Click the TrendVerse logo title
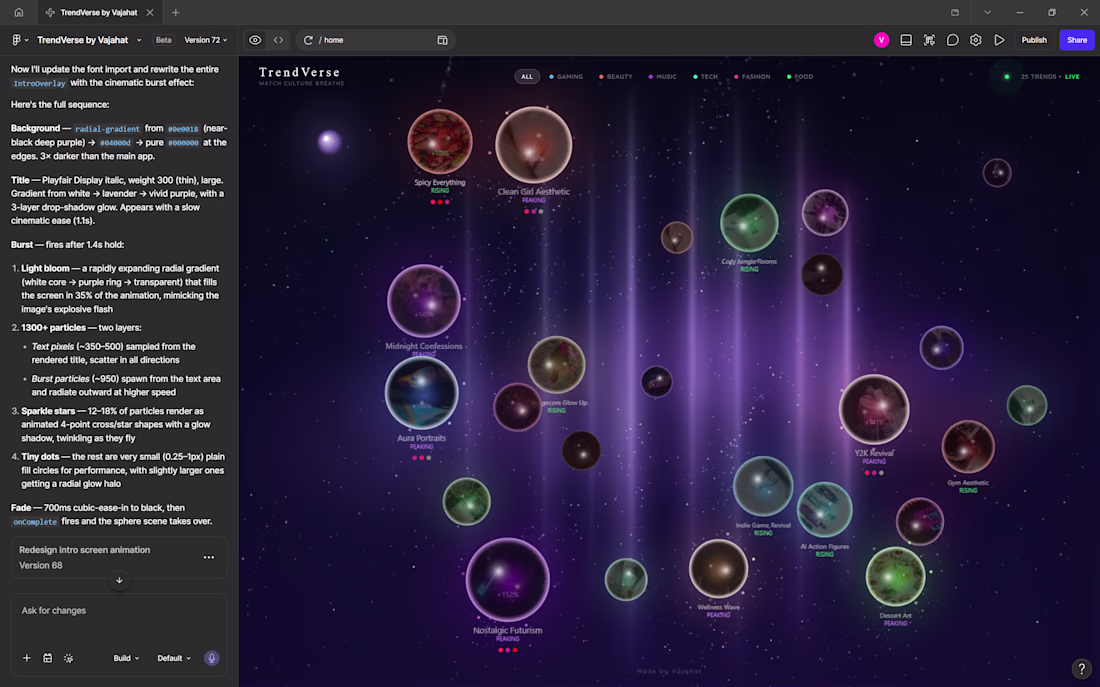This screenshot has width=1100, height=687. [x=300, y=72]
